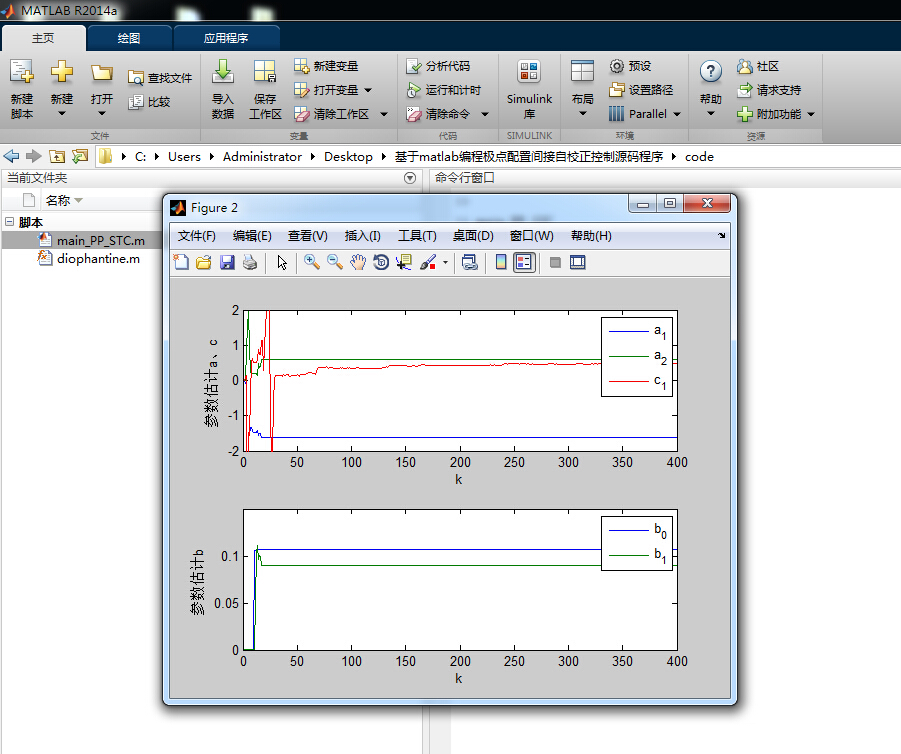Click 社区 (Community) in the toolstrip

point(758,66)
